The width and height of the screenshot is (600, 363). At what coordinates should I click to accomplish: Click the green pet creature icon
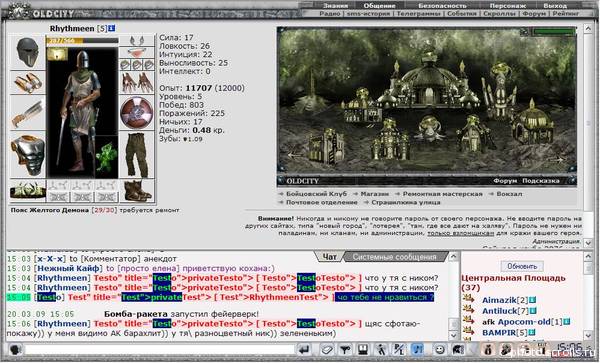[x=106, y=157]
